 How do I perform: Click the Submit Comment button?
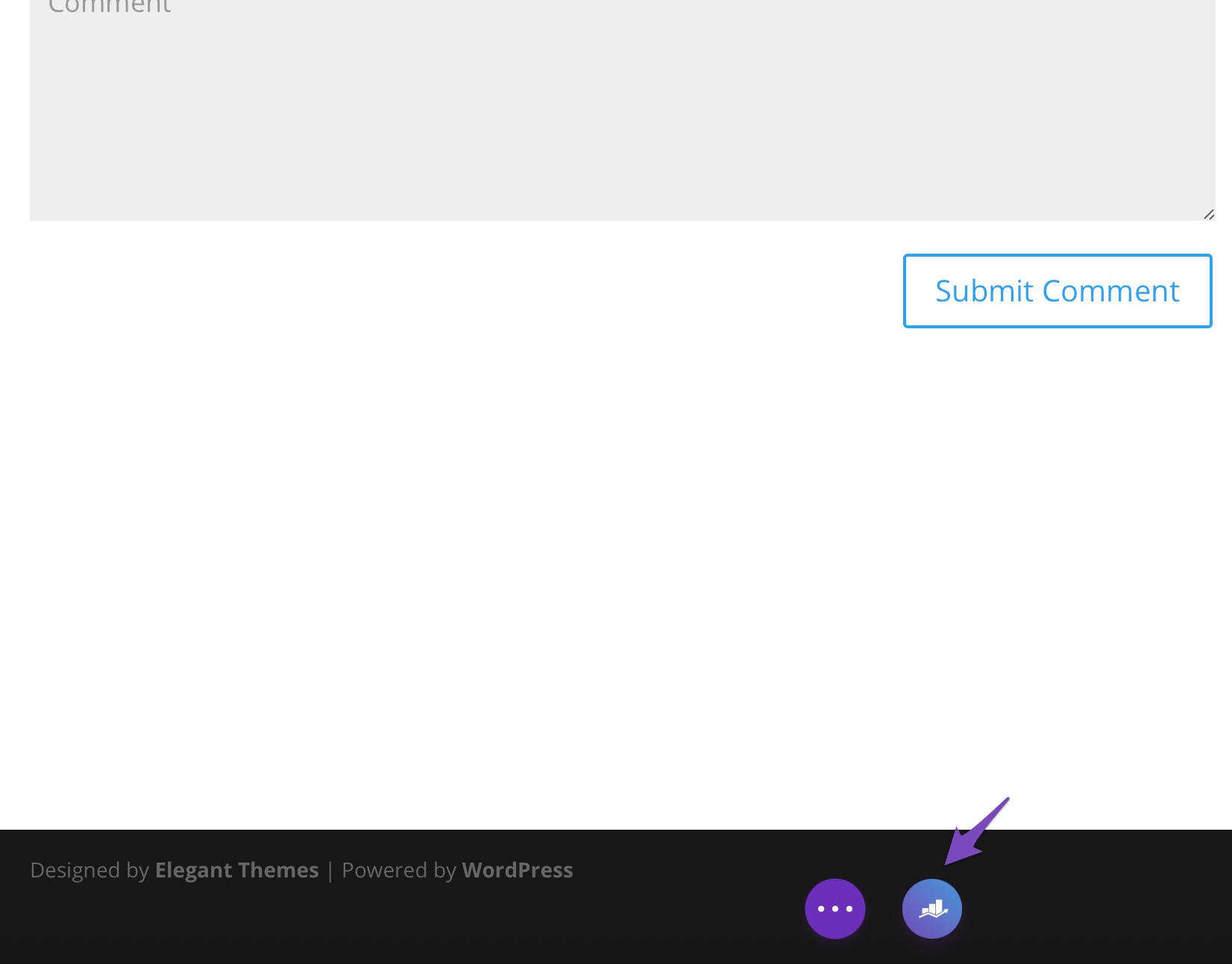[1057, 291]
